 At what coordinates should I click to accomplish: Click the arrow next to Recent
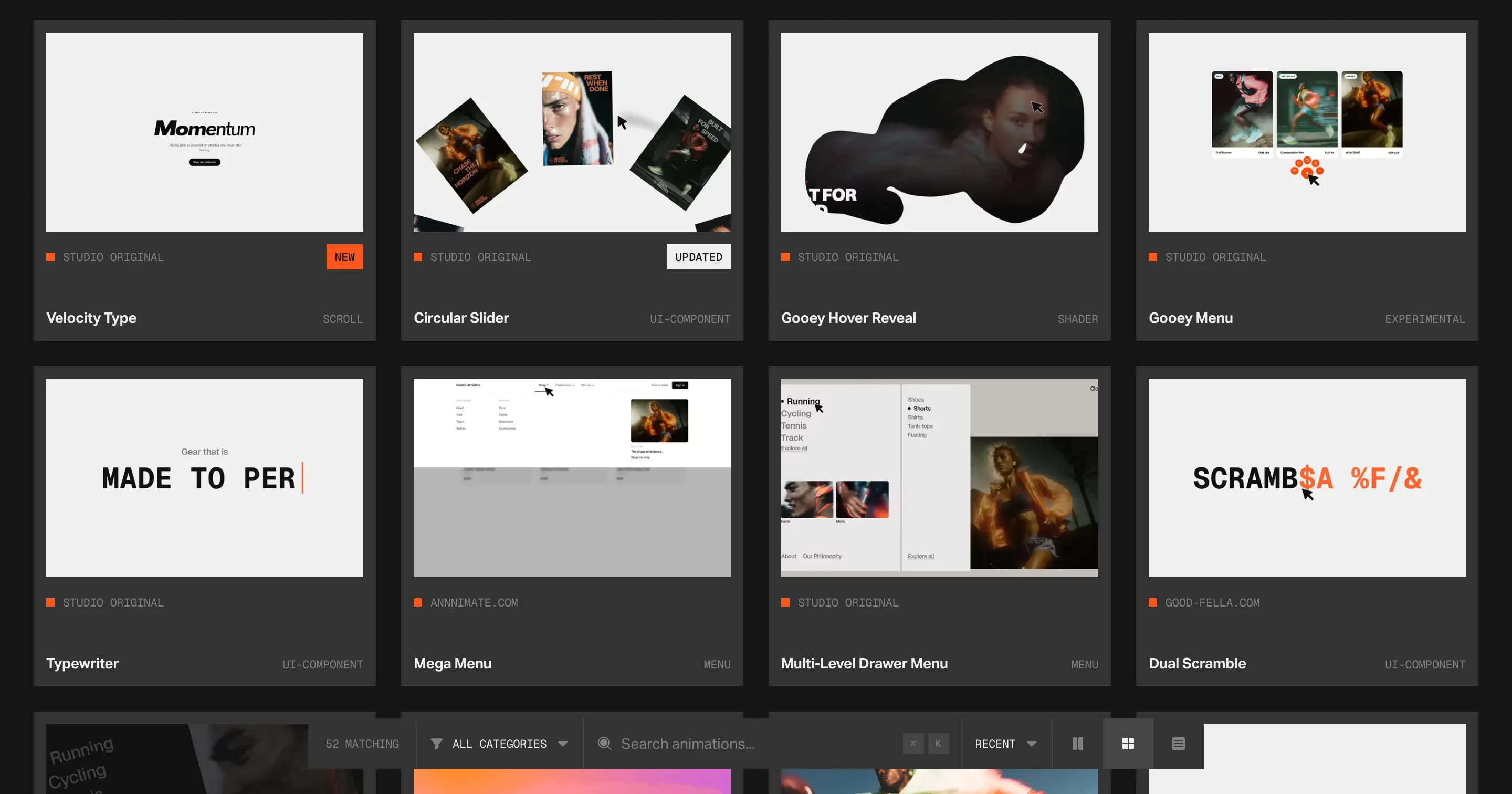pyautogui.click(x=1032, y=744)
